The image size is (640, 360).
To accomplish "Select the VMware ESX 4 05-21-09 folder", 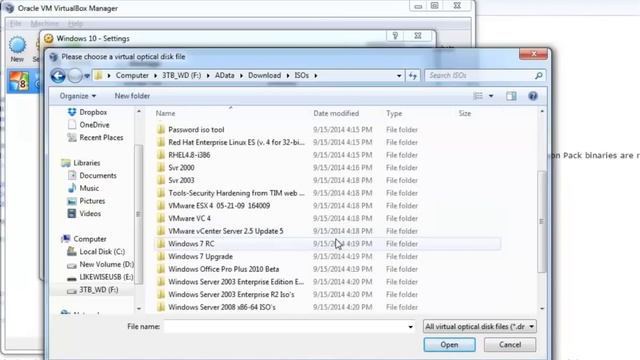I will (x=219, y=205).
